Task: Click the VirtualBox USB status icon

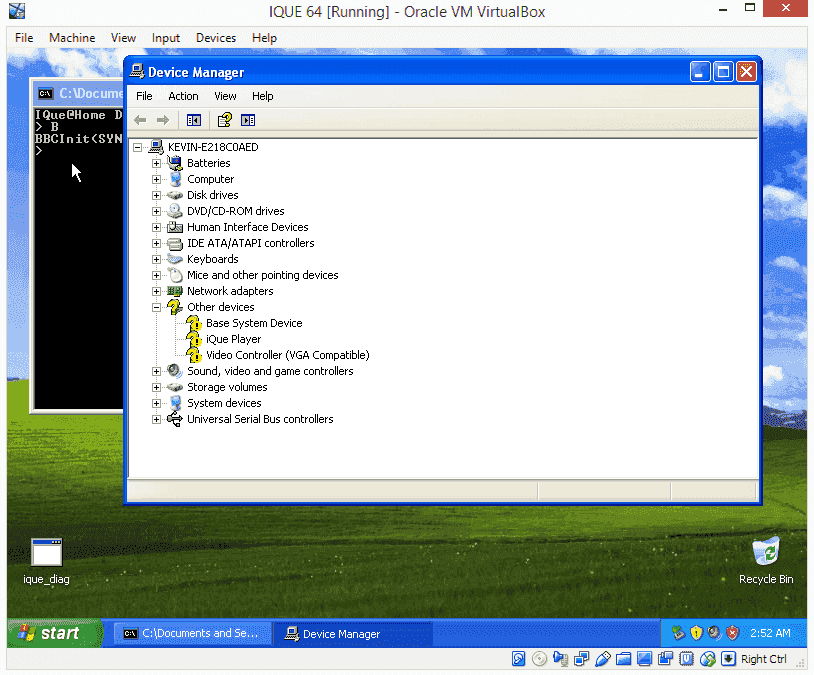Action: [603, 659]
